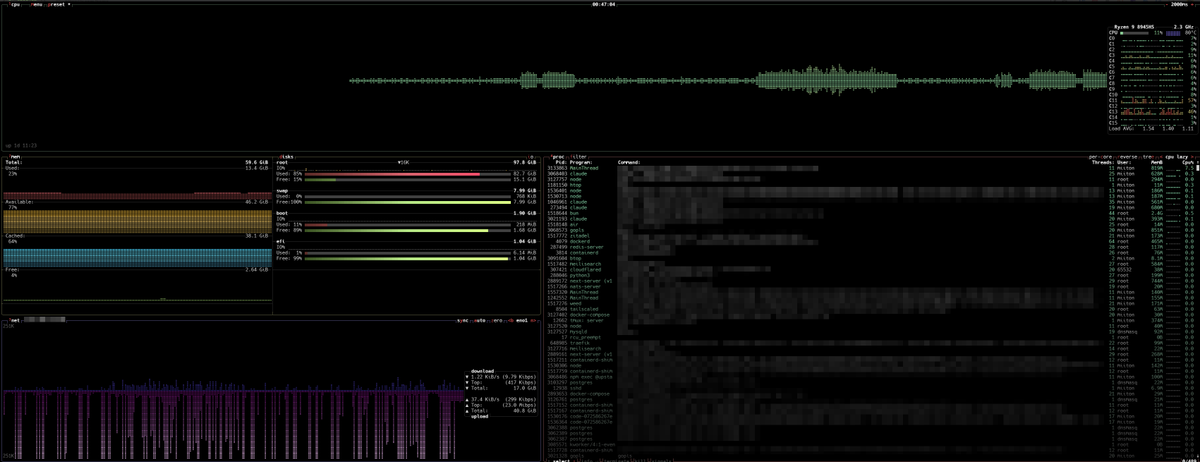Select the cloudflared process row
The height and width of the screenshot is (462, 1200).
(871, 270)
